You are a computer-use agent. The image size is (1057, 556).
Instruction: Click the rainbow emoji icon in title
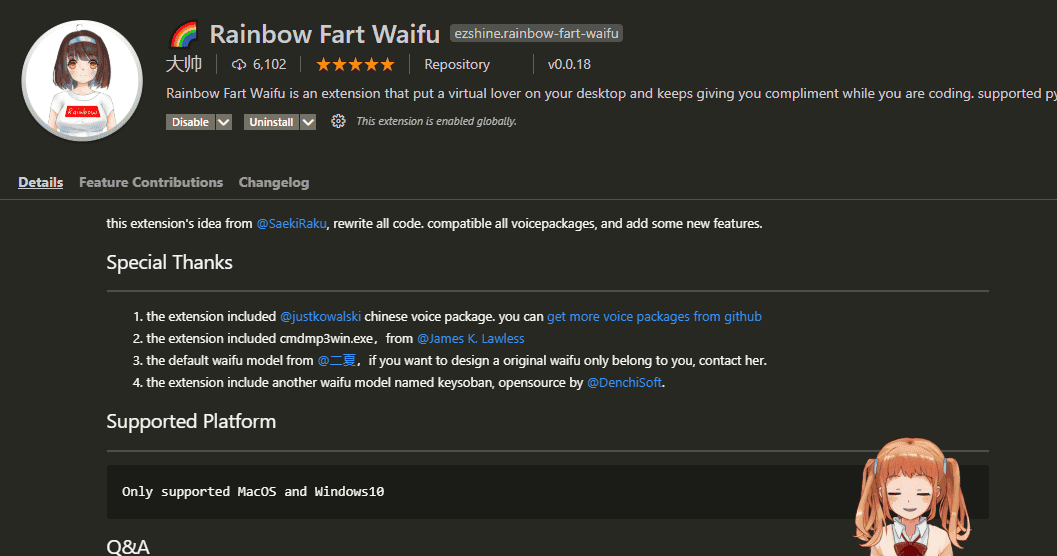(184, 35)
